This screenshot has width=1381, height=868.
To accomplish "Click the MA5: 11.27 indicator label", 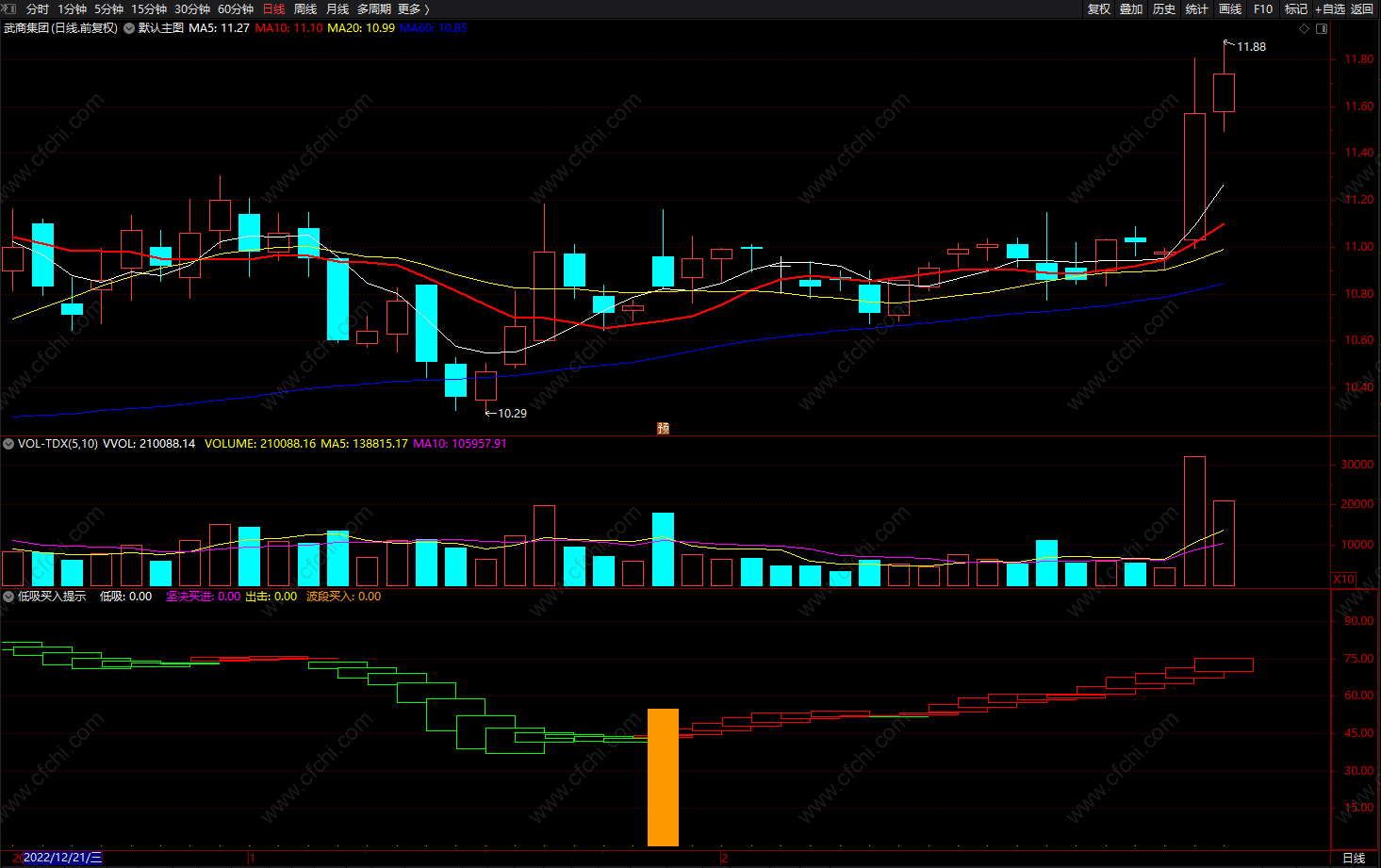I will click(x=219, y=28).
